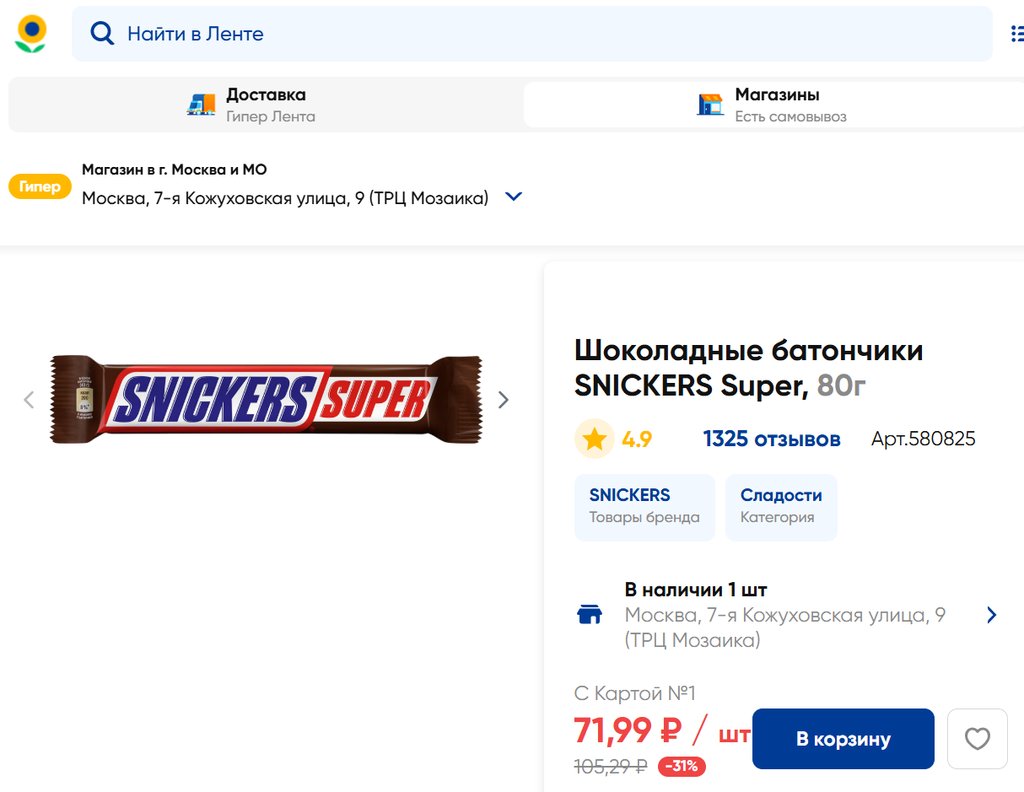The width and height of the screenshot is (1024, 792).
Task: Click the Lenta sunflower logo
Action: coord(31,33)
